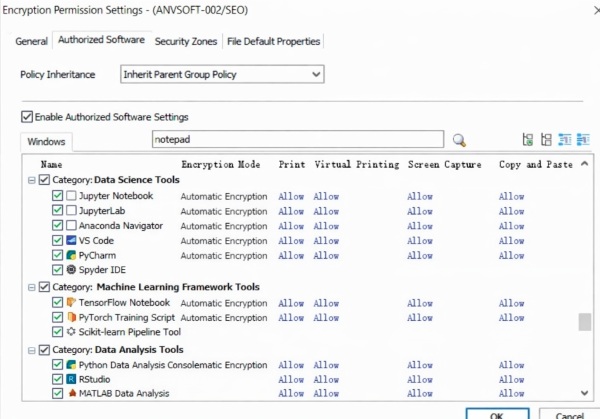Image resolution: width=600 pixels, height=419 pixels.
Task: Select the MATLAB Data Analysis icon
Action: coord(72,393)
